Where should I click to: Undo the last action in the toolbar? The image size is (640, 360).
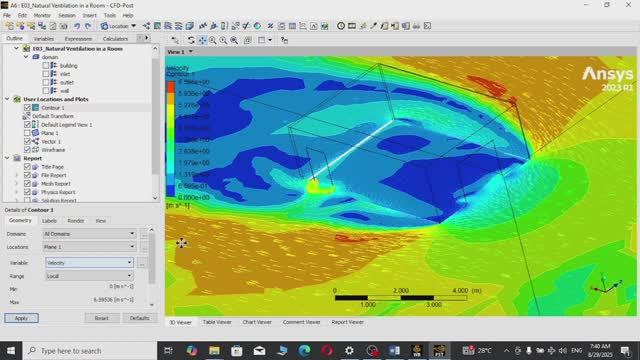[x=77, y=26]
